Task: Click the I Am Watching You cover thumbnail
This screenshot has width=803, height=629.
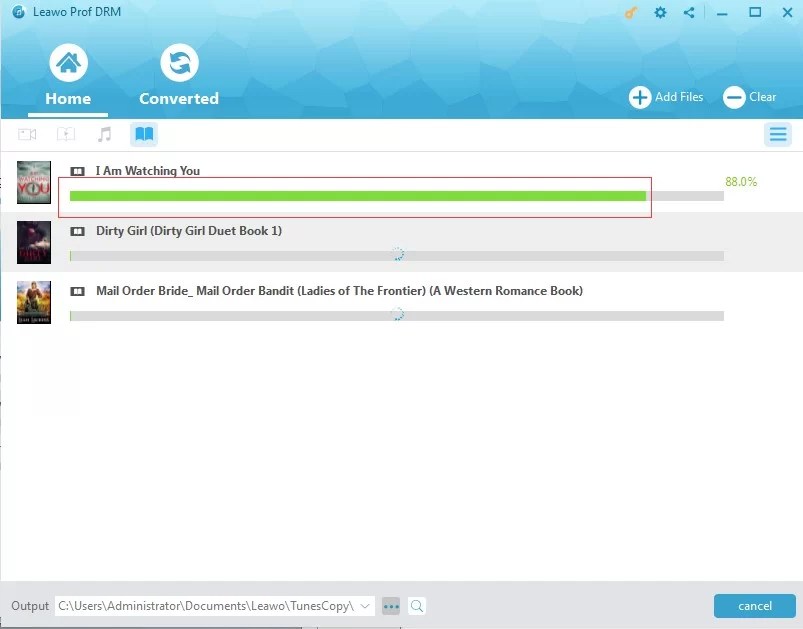Action: (x=33, y=183)
